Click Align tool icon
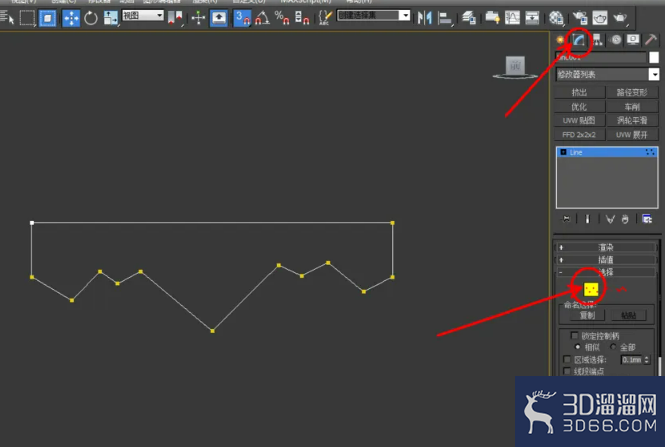 click(445, 18)
